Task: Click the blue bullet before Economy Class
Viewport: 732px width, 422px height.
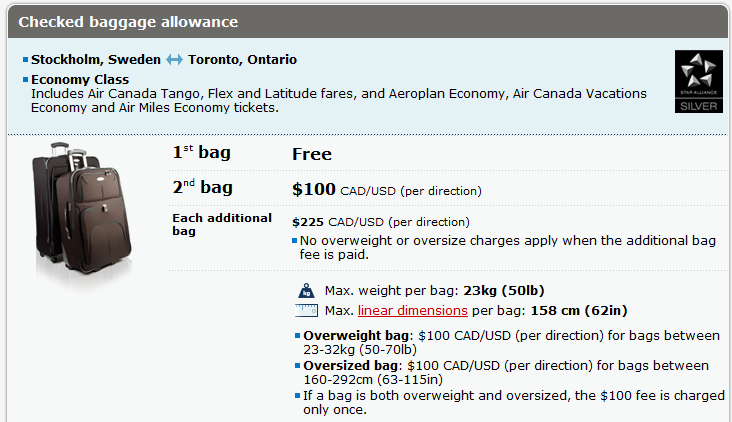Action: click(25, 79)
